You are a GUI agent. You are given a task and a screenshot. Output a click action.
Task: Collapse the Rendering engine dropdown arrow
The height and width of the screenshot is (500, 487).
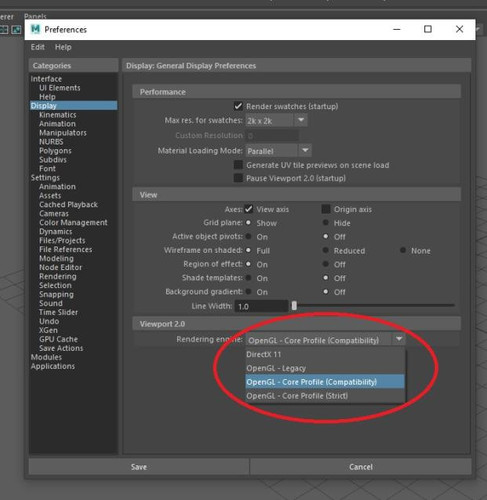coord(399,339)
